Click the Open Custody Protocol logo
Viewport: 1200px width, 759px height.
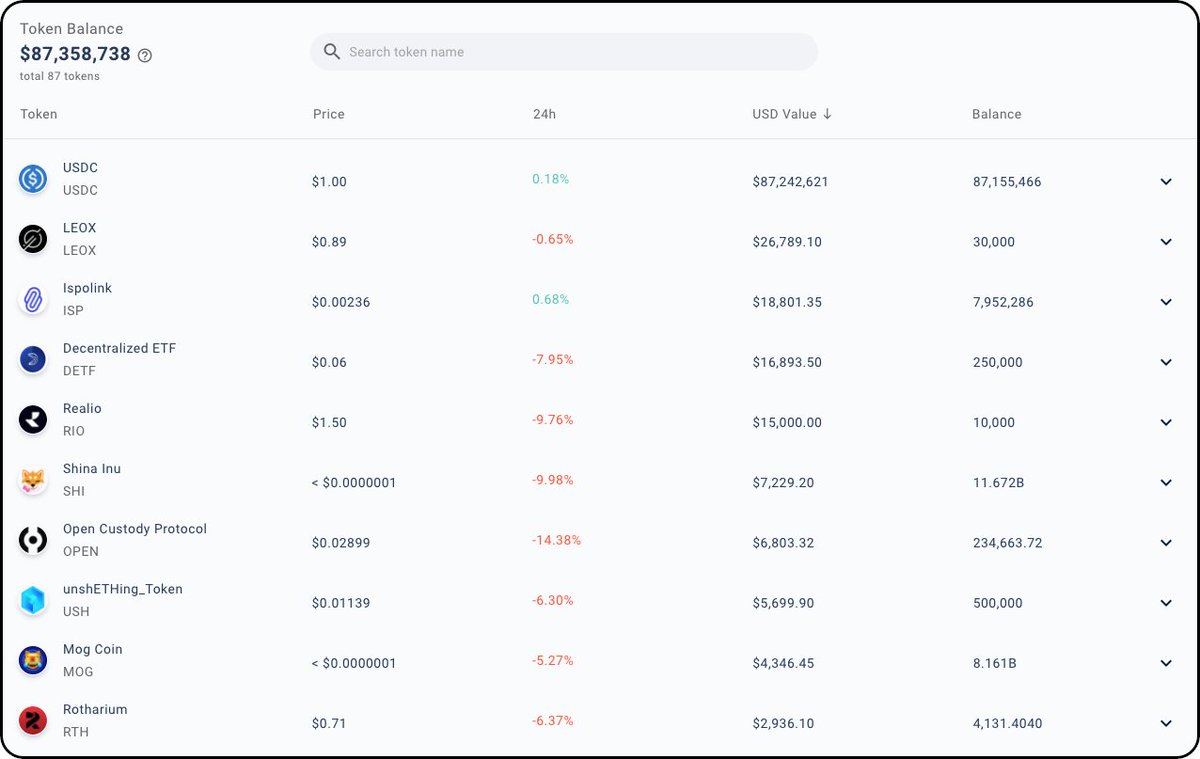tap(33, 540)
